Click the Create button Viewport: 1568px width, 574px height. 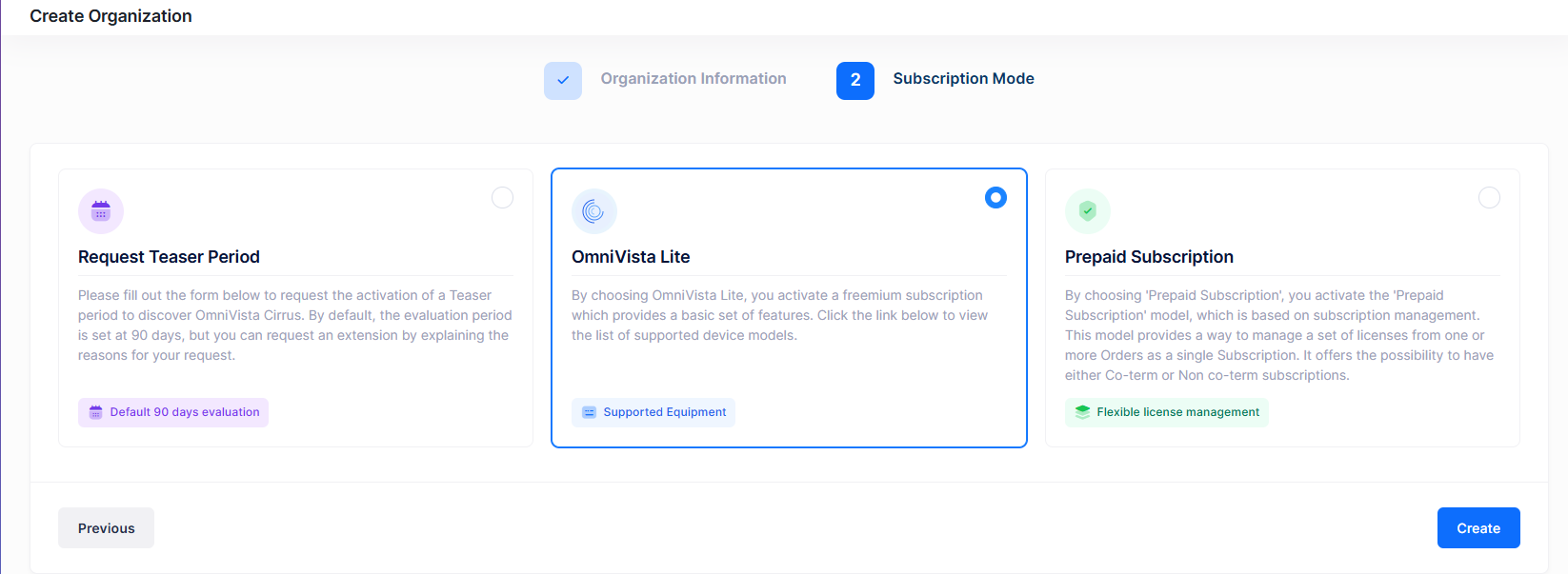coord(1478,528)
